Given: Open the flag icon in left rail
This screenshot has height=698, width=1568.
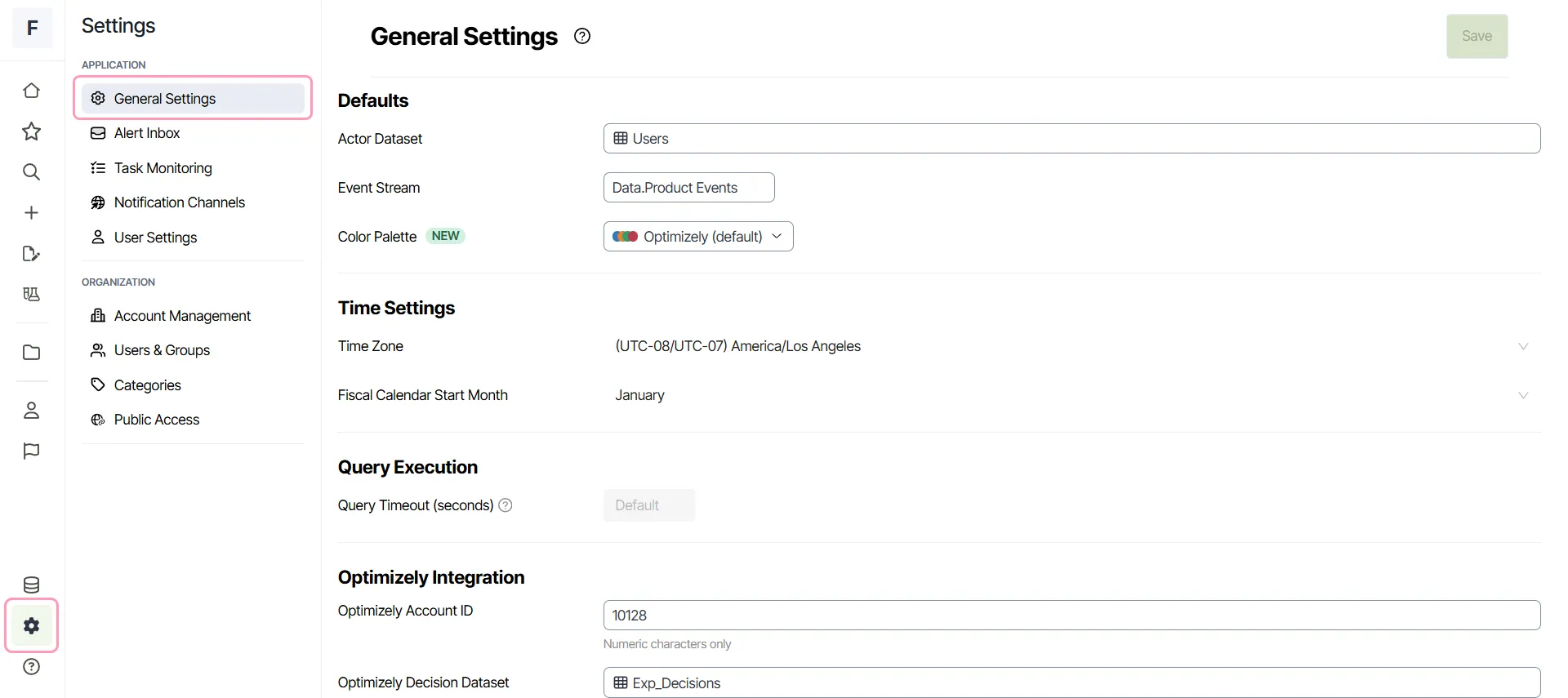Looking at the screenshot, I should point(31,451).
